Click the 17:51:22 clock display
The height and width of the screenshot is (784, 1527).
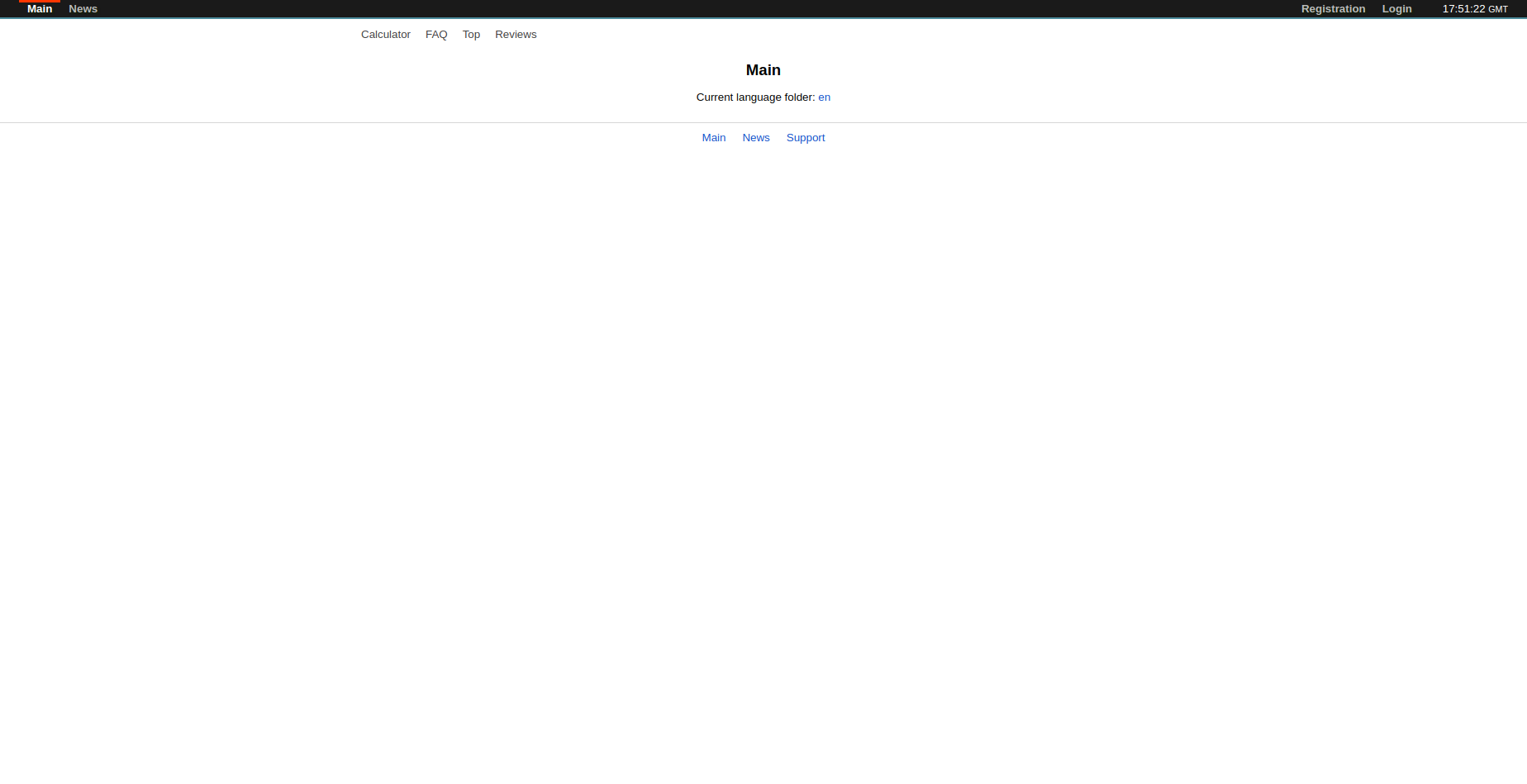[x=1463, y=9]
